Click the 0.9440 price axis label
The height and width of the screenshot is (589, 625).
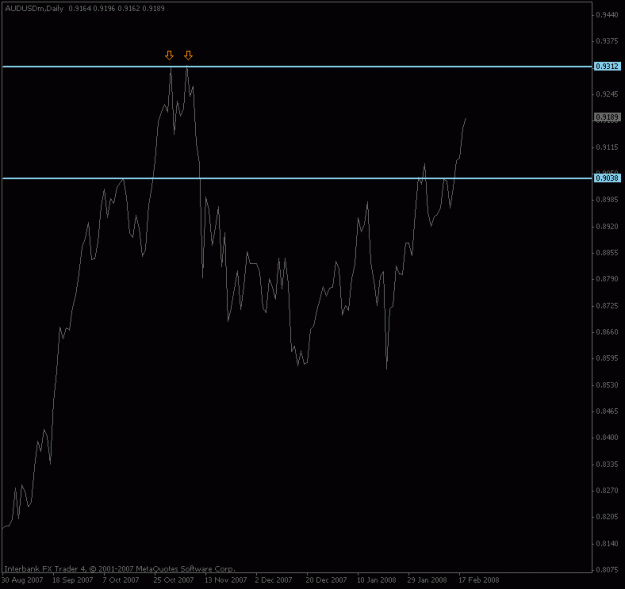point(607,15)
